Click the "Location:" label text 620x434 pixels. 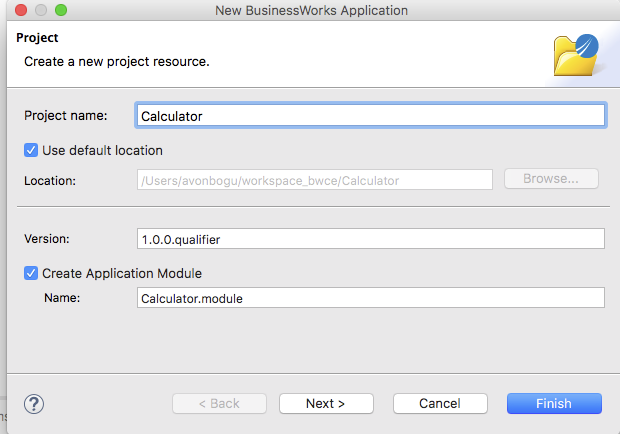pyautogui.click(x=52, y=180)
